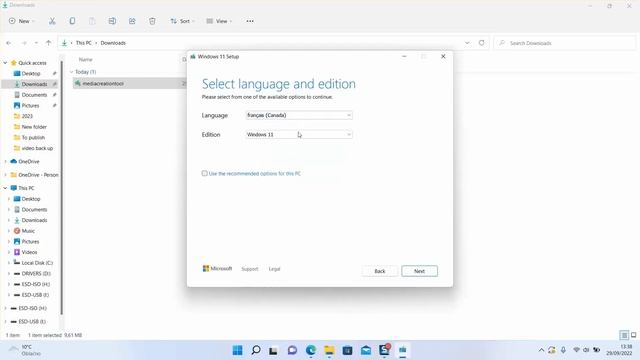Open the Windows 11 Setup taskbar icon
Image resolution: width=640 pixels, height=360 pixels.
[402, 350]
